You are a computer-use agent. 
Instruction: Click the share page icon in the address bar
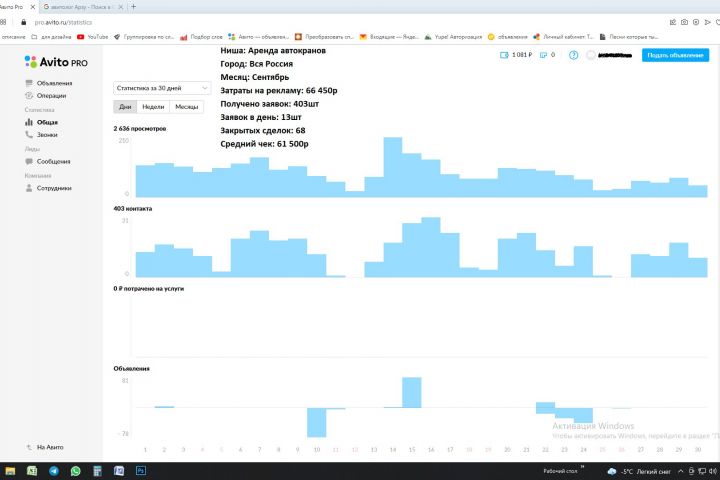(673, 22)
